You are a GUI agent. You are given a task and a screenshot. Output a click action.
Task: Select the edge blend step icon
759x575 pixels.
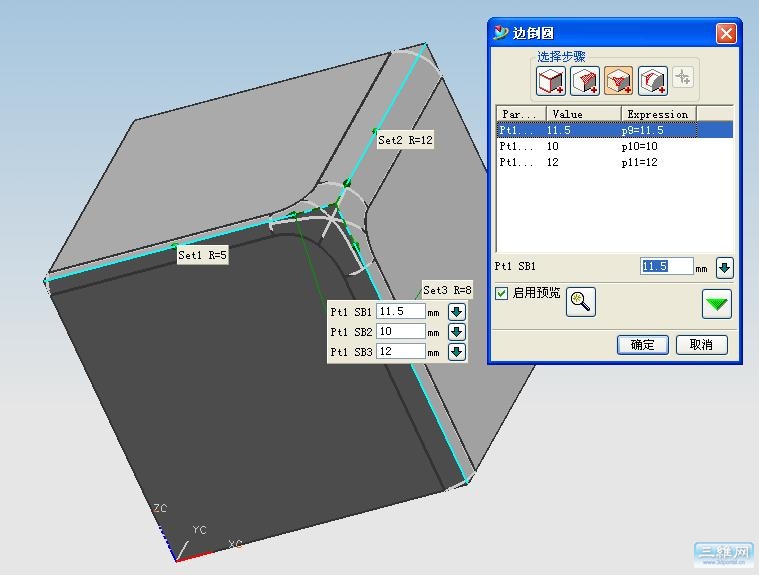[551, 81]
